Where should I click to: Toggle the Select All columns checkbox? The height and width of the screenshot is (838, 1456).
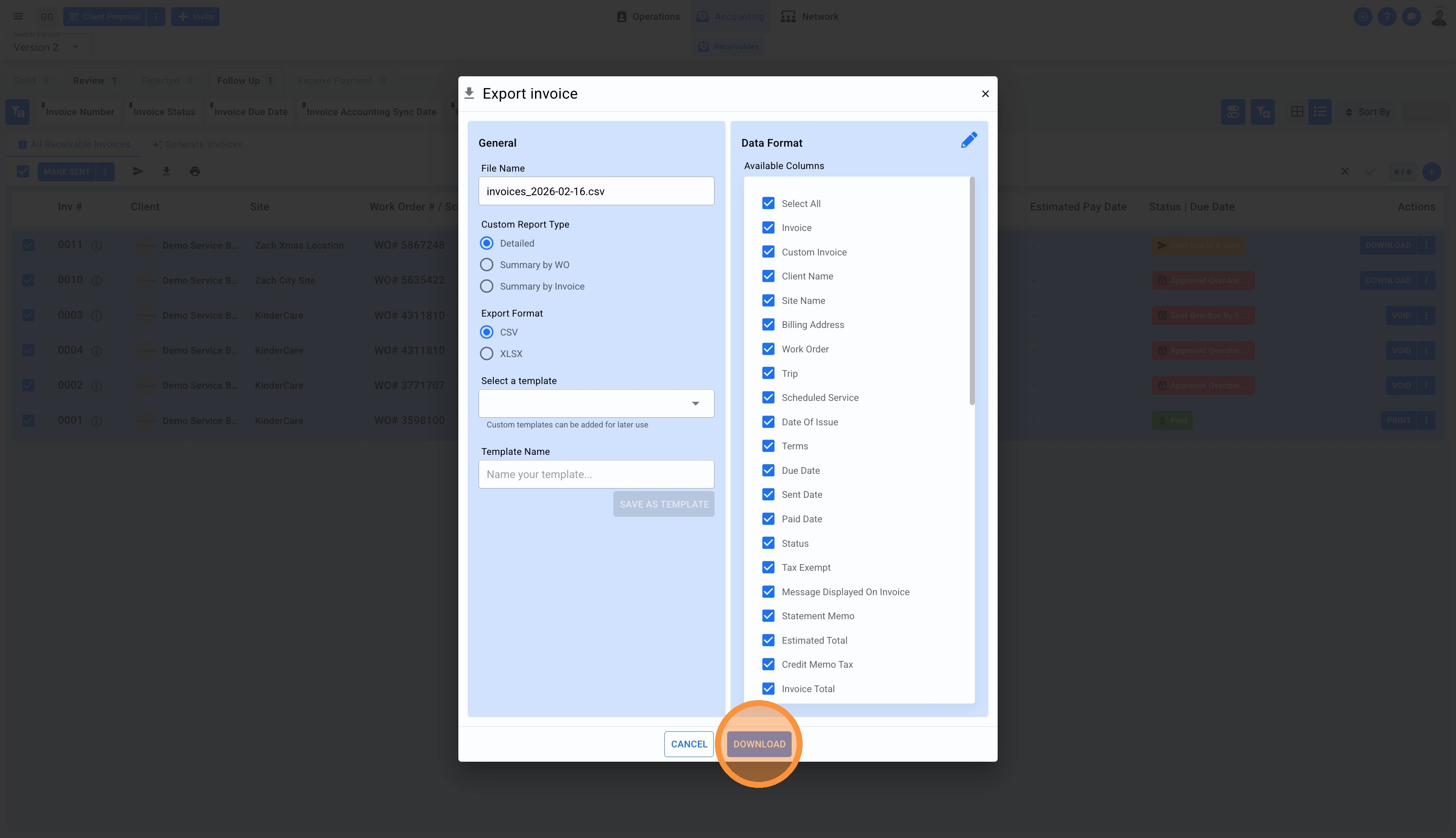point(768,204)
